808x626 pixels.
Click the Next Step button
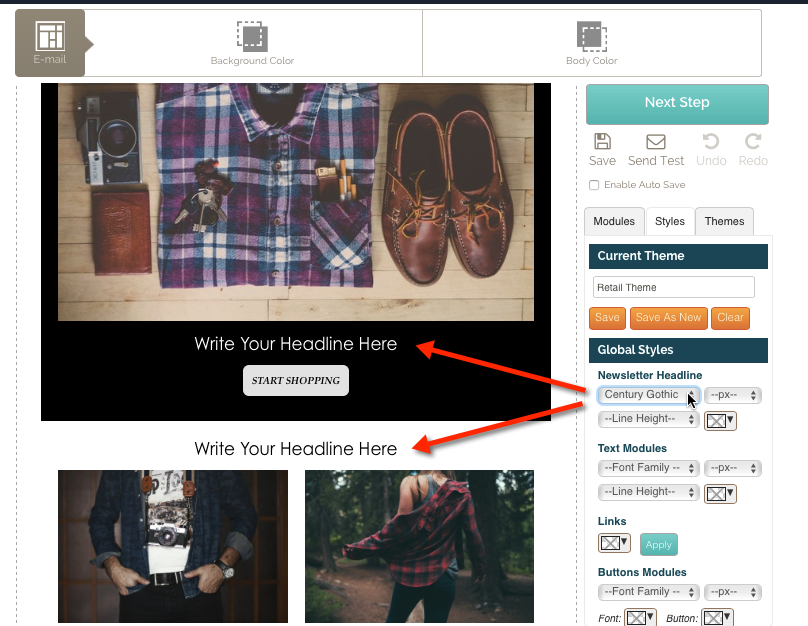[677, 103]
